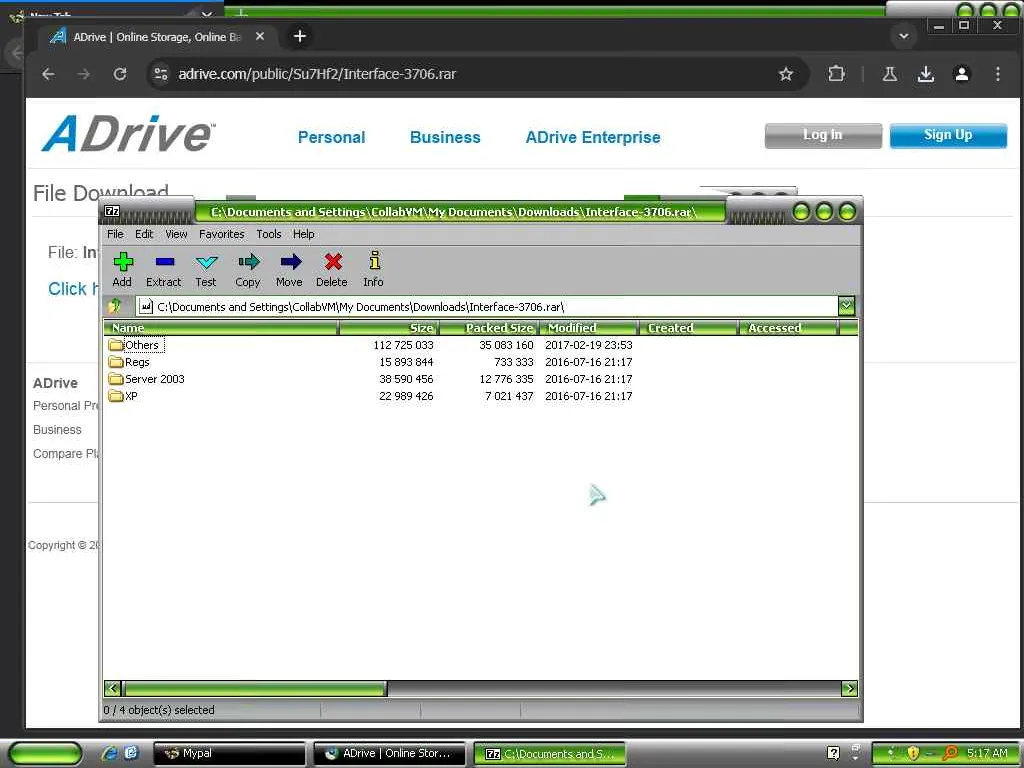This screenshot has width=1024, height=768.
Task: Click the scroll right arrow in 7-Zip
Action: click(850, 688)
